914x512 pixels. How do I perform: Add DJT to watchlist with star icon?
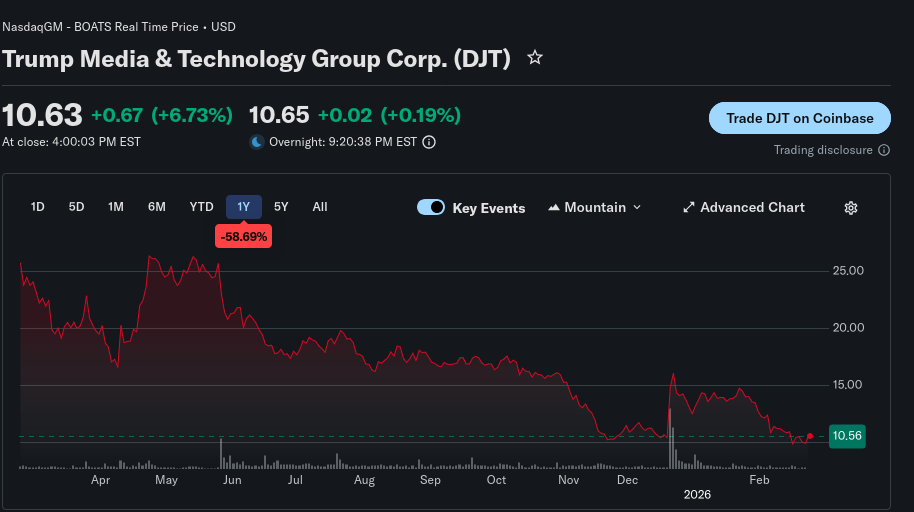(535, 58)
